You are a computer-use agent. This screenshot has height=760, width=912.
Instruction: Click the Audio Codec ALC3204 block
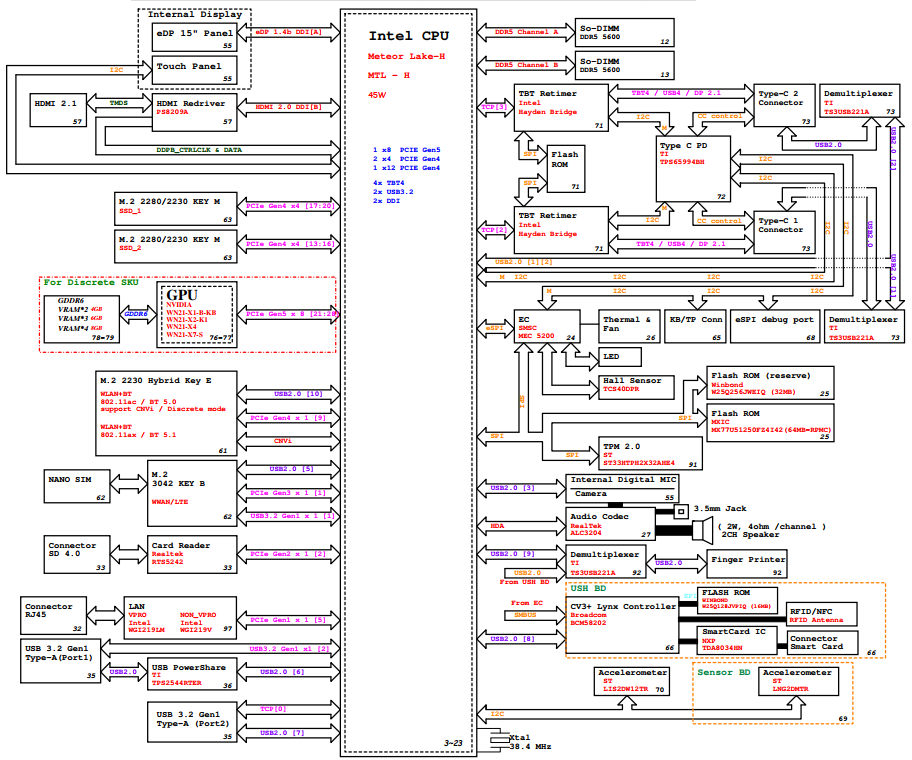611,524
